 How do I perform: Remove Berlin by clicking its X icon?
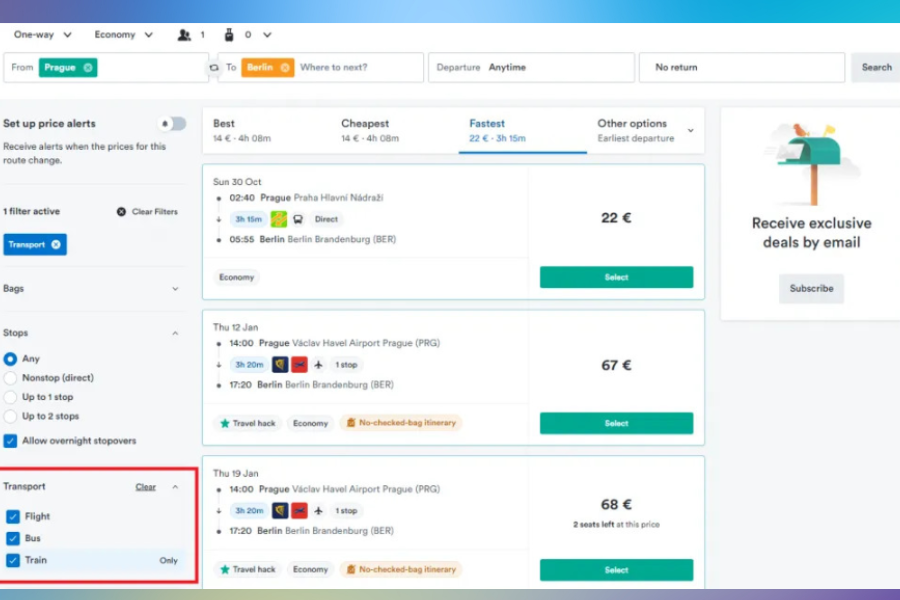(x=284, y=67)
